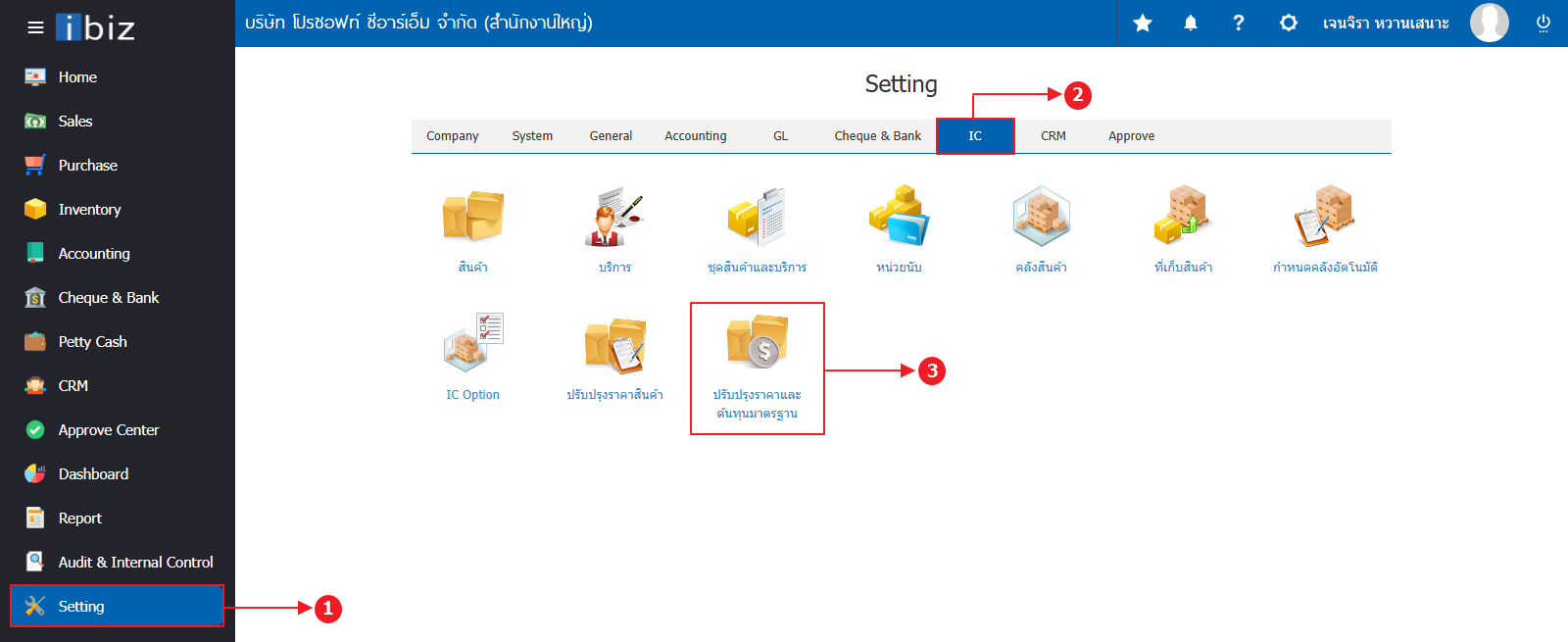The width and height of the screenshot is (1568, 642).
Task: Open the gear settings icon in header
Action: tap(1288, 24)
